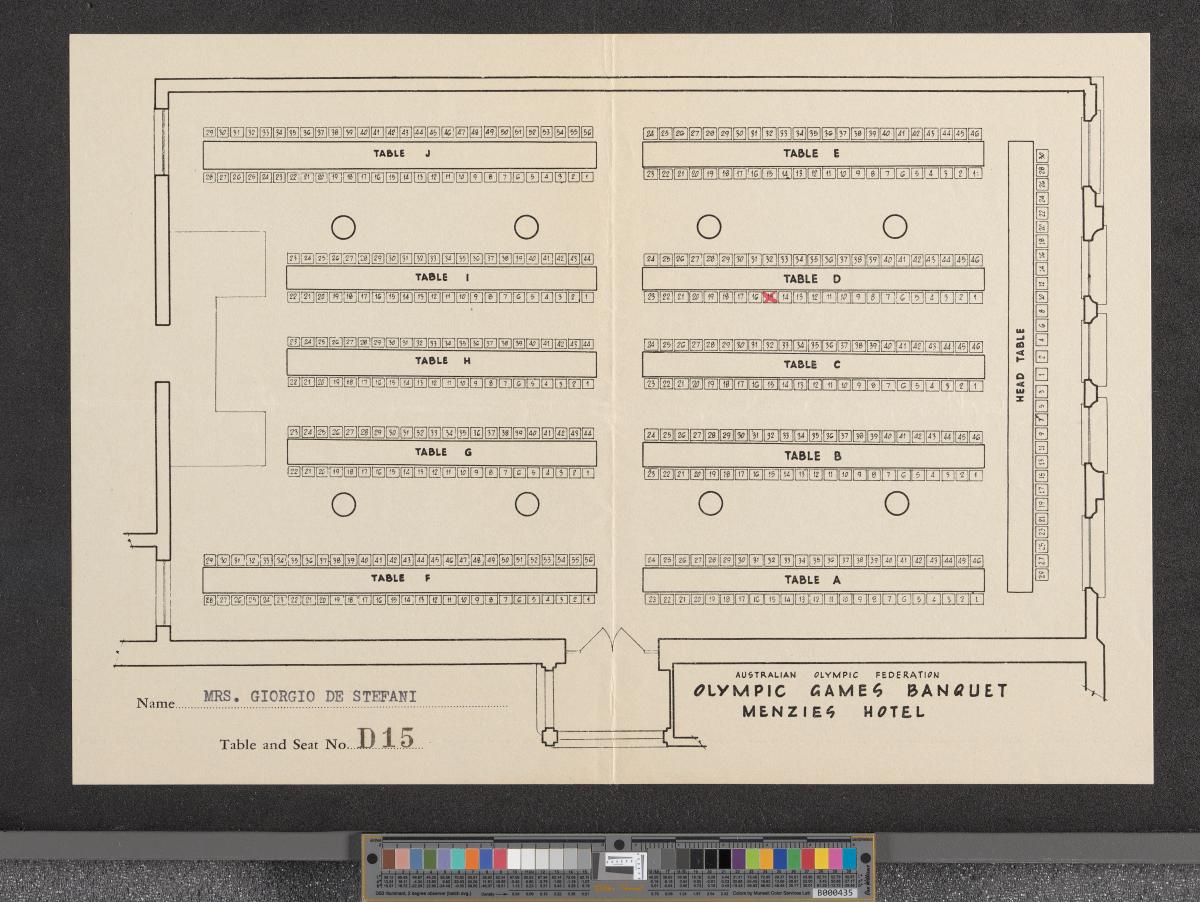Click seat 1 at Table D
This screenshot has width=1200, height=902.
pyautogui.click(x=975, y=297)
